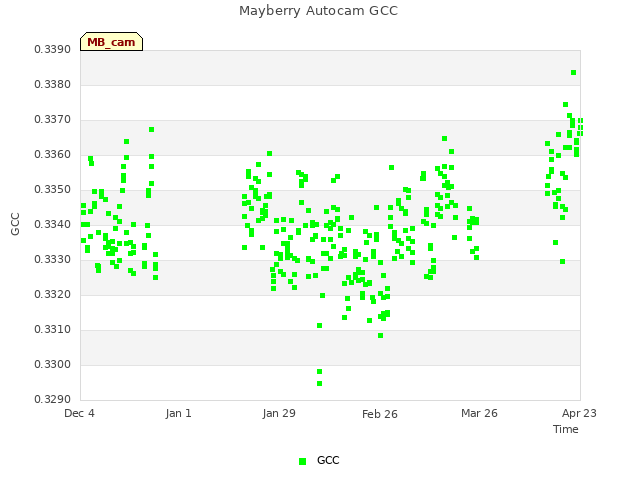
Task: Click the Feb 26 x-axis label
Action: point(380,414)
